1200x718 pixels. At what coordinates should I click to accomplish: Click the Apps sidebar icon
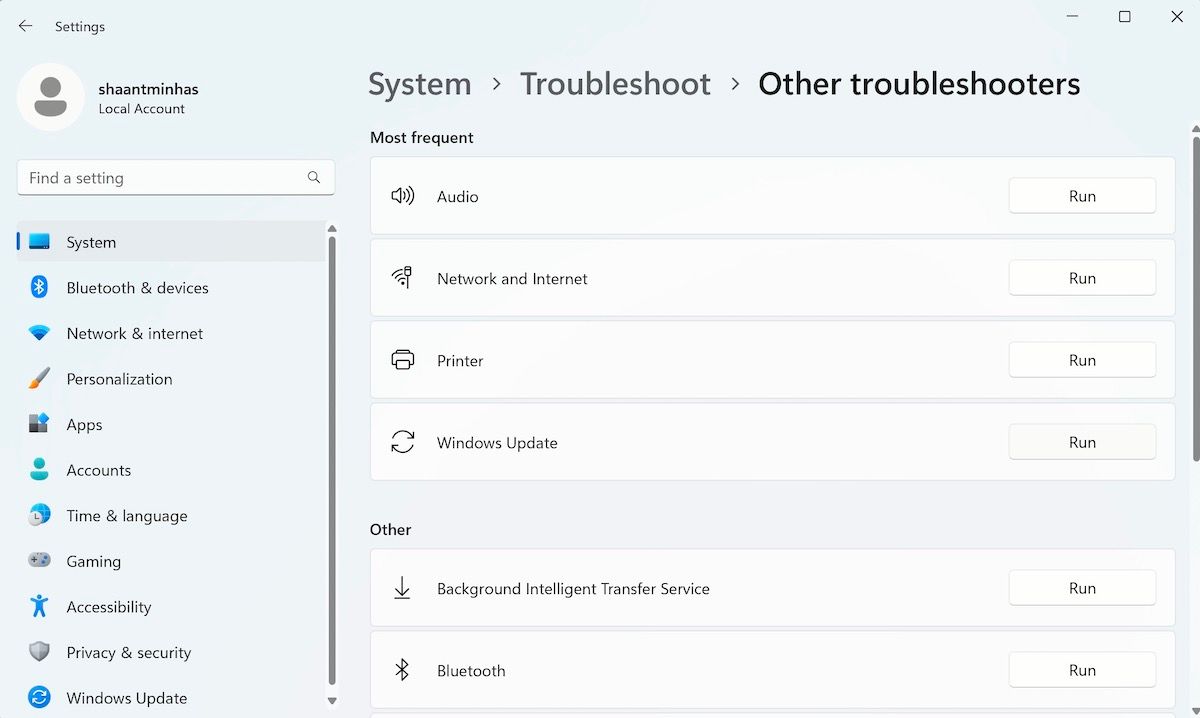[39, 424]
